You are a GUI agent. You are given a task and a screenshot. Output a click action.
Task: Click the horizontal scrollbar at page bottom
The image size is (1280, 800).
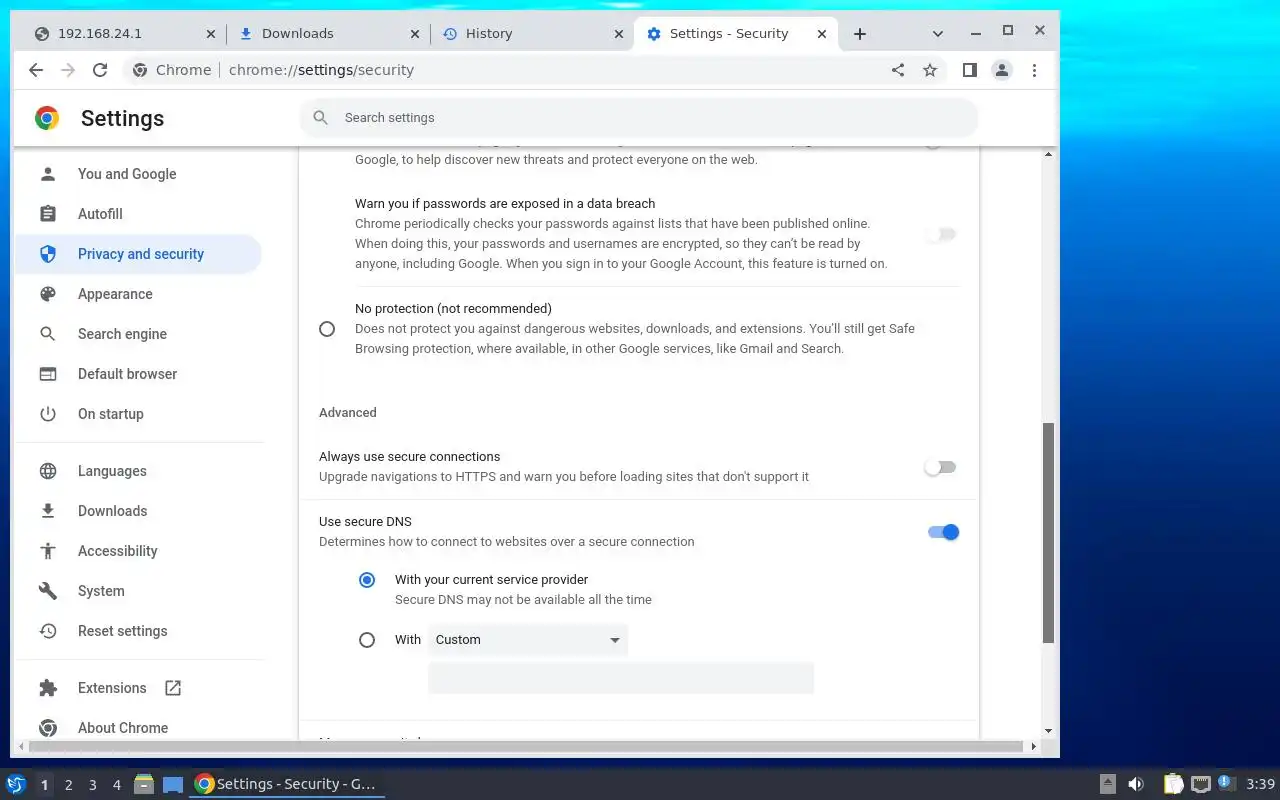[526, 746]
